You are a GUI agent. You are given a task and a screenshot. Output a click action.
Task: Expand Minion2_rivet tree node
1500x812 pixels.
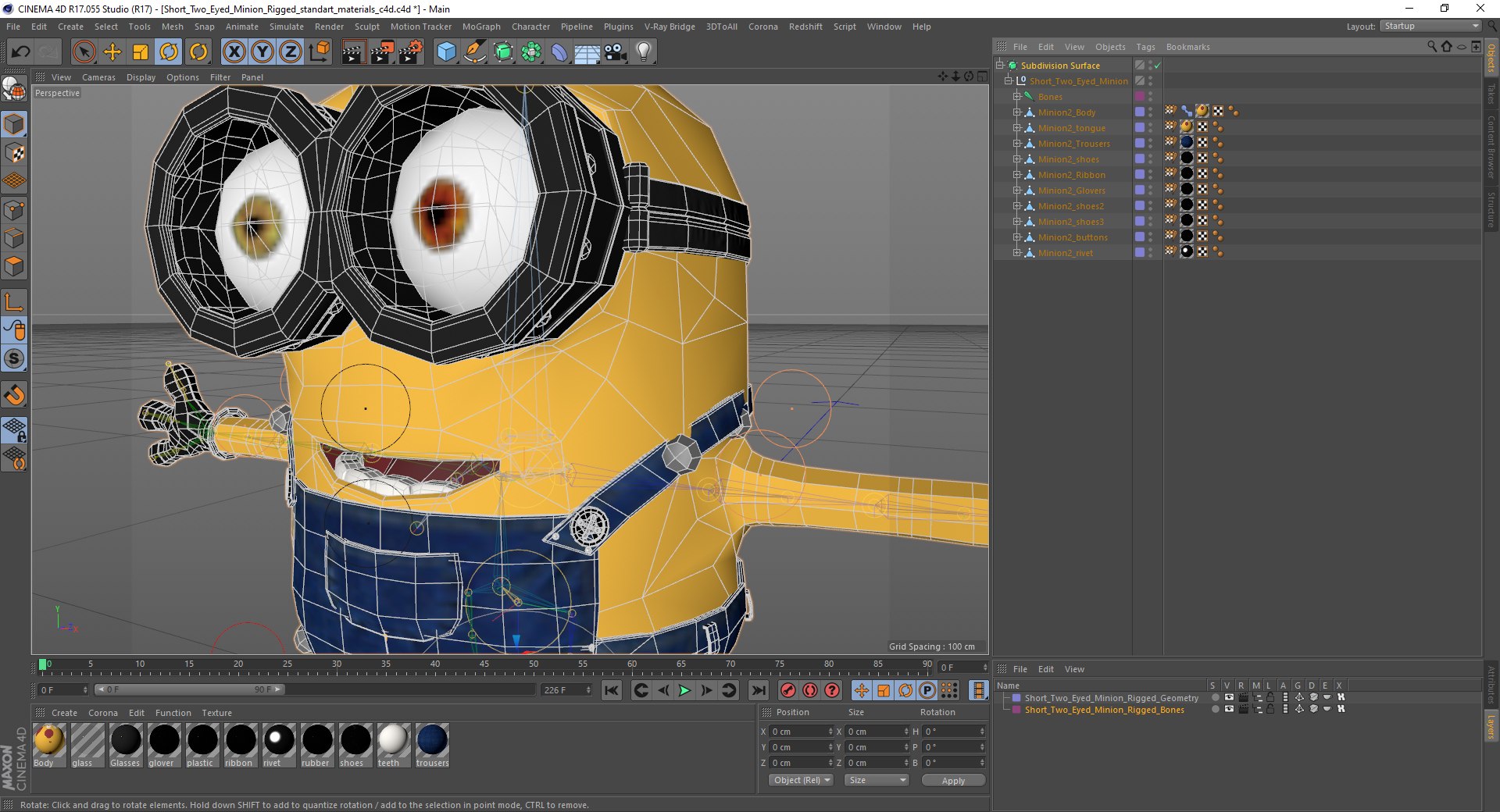1017,253
